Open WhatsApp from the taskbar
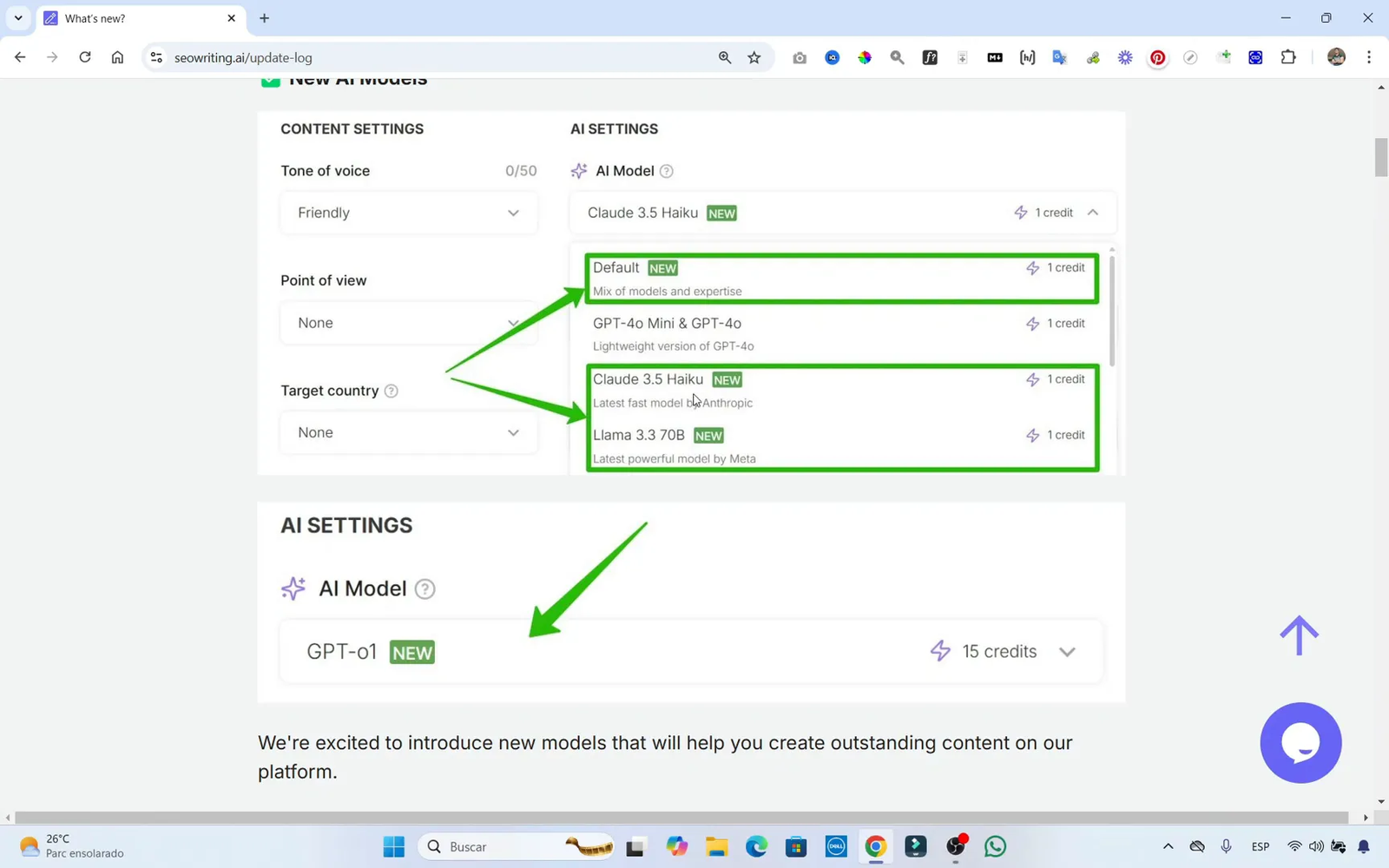This screenshot has width=1389, height=868. (x=994, y=846)
